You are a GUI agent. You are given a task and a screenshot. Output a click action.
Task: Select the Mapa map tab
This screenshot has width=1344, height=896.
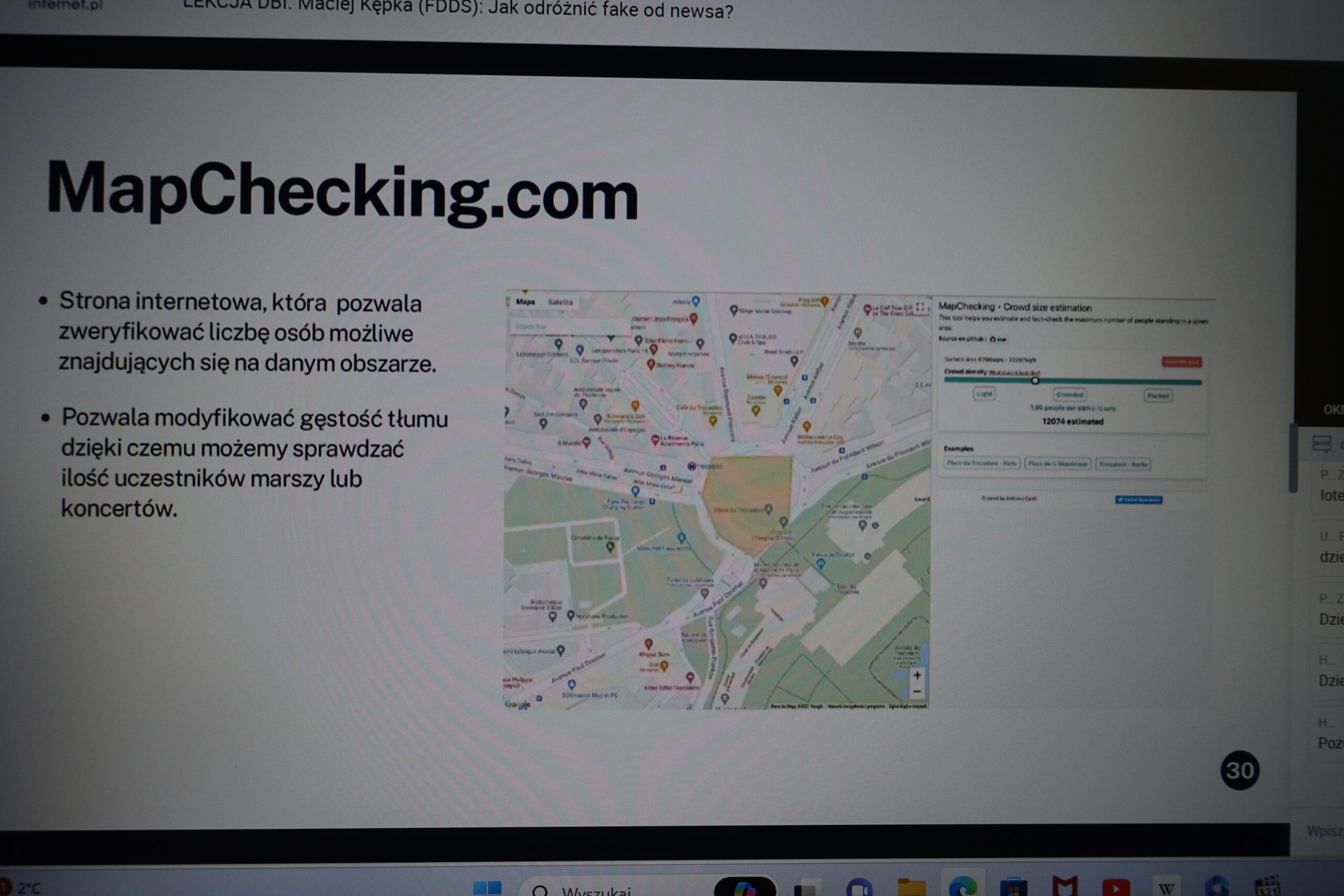click(525, 302)
